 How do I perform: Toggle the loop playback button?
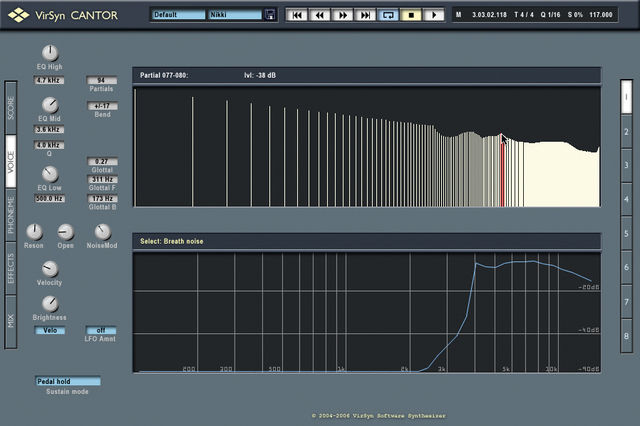click(388, 15)
